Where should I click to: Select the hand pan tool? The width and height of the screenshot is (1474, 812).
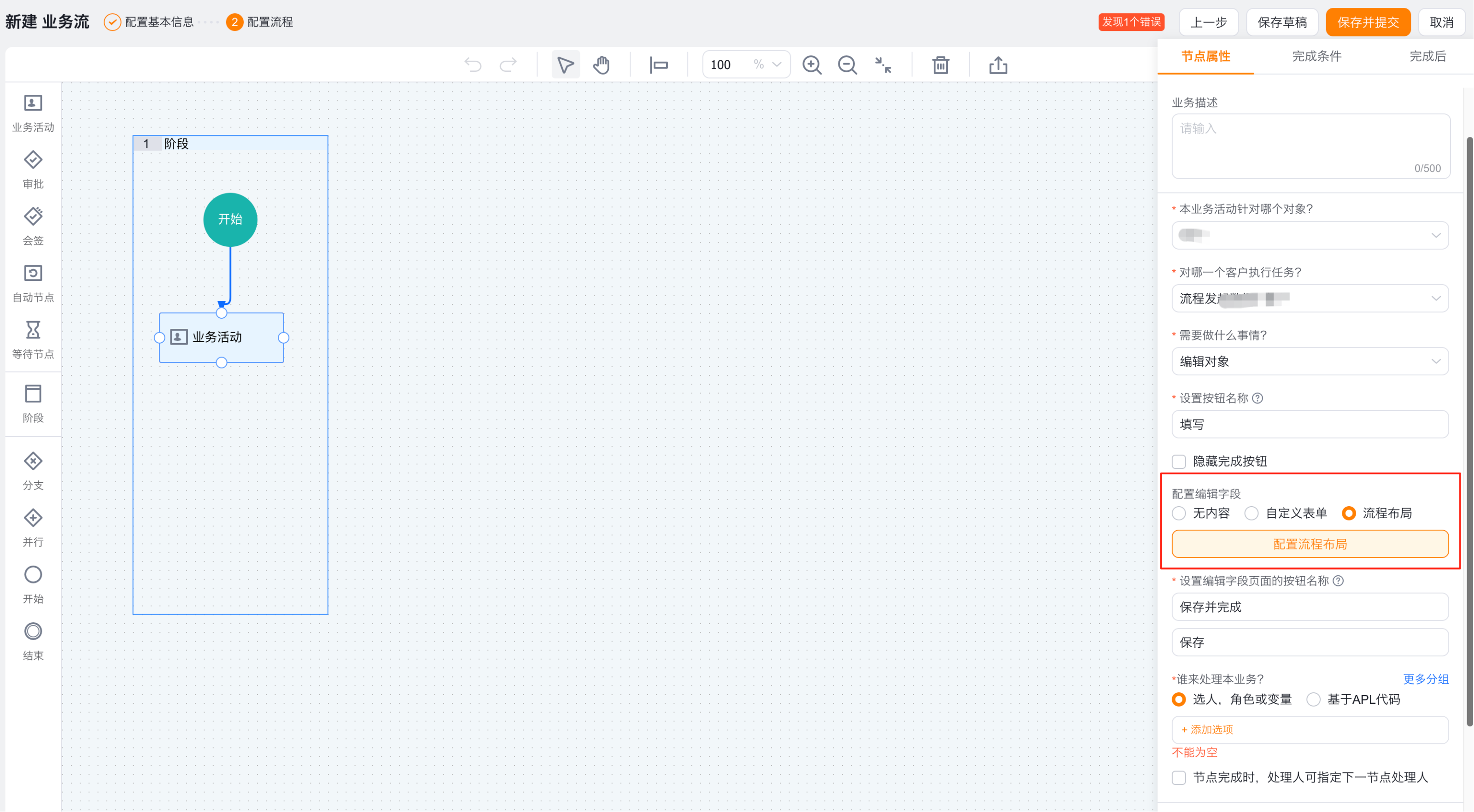tap(601, 64)
